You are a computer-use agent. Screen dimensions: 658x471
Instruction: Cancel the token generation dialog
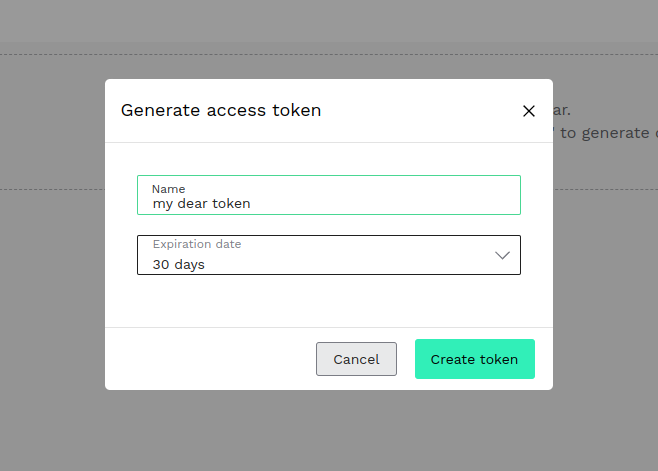point(356,359)
